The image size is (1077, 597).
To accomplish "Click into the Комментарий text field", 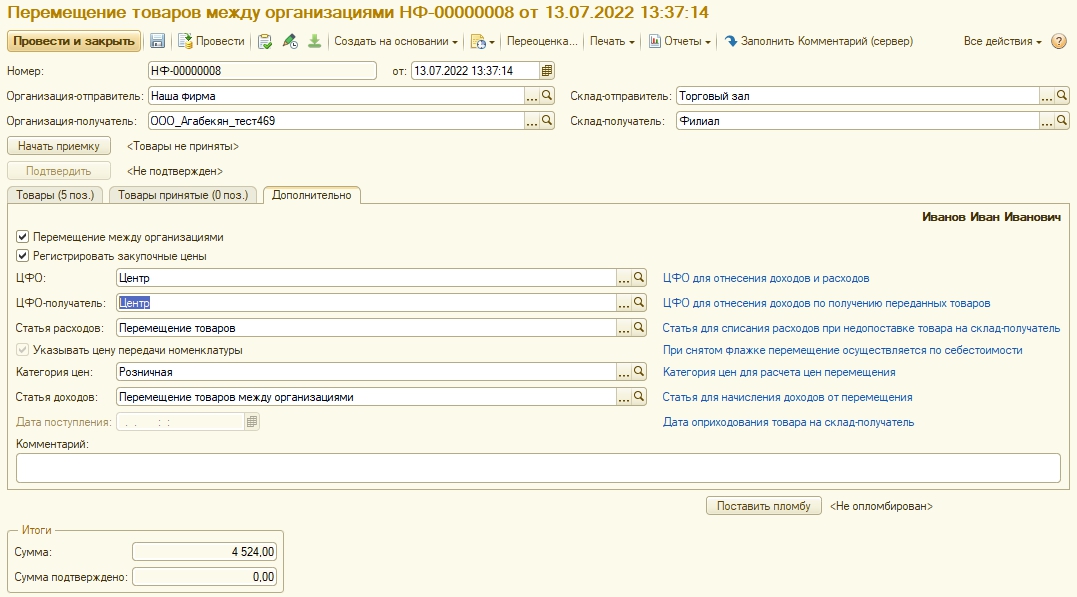I will (538, 467).
